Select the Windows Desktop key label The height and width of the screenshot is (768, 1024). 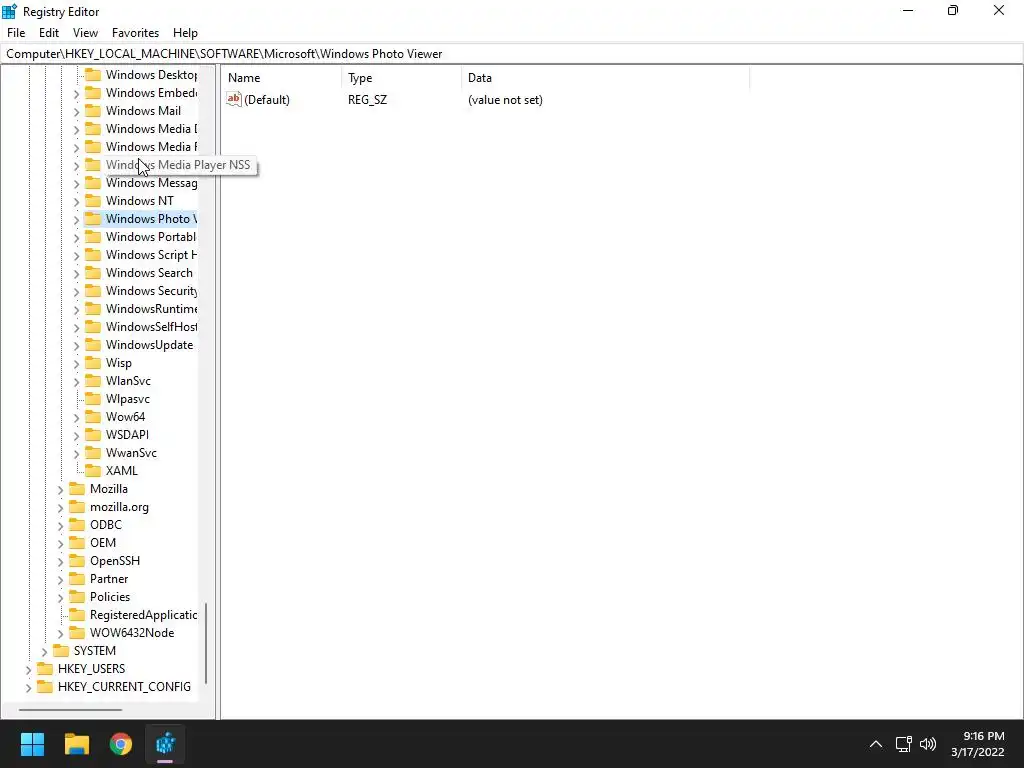(151, 74)
